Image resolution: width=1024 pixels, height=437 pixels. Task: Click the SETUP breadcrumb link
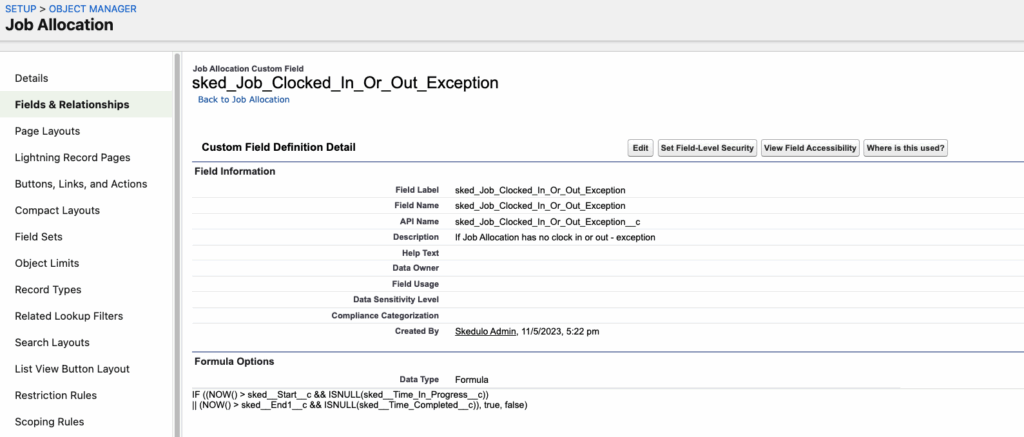pyautogui.click(x=21, y=8)
